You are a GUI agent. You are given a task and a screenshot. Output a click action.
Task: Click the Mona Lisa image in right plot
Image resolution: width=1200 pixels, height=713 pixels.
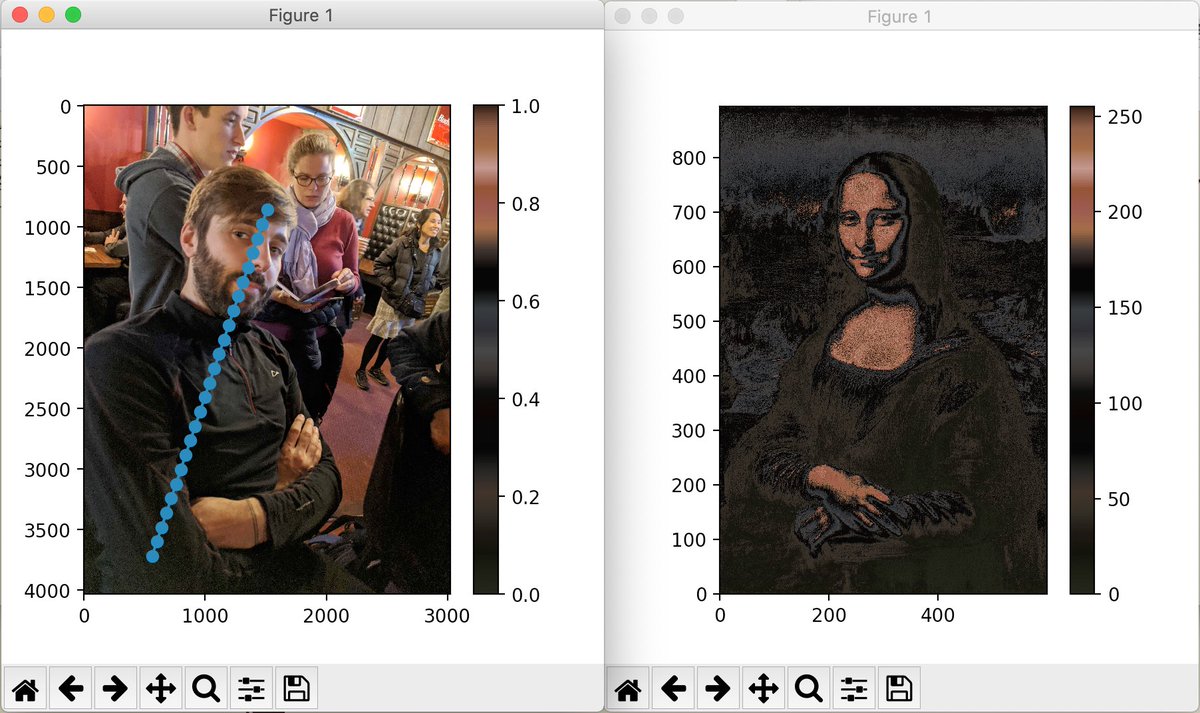coord(883,349)
